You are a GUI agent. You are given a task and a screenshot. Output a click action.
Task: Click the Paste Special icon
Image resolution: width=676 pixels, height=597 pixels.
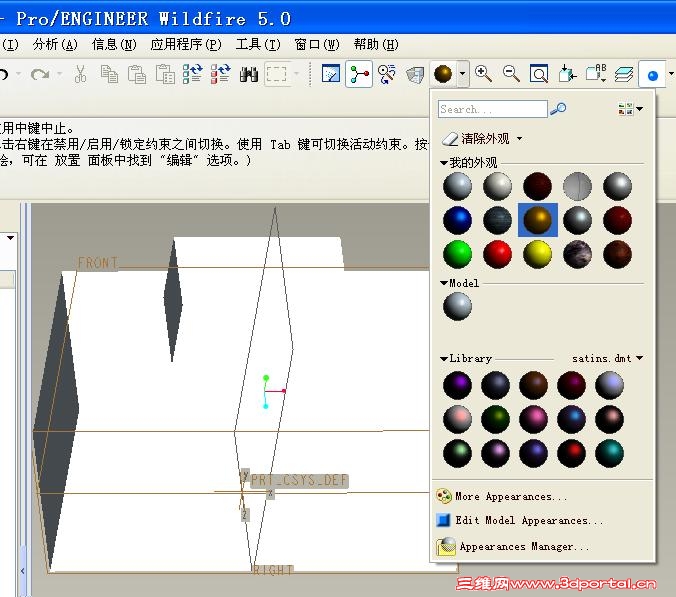(x=165, y=74)
